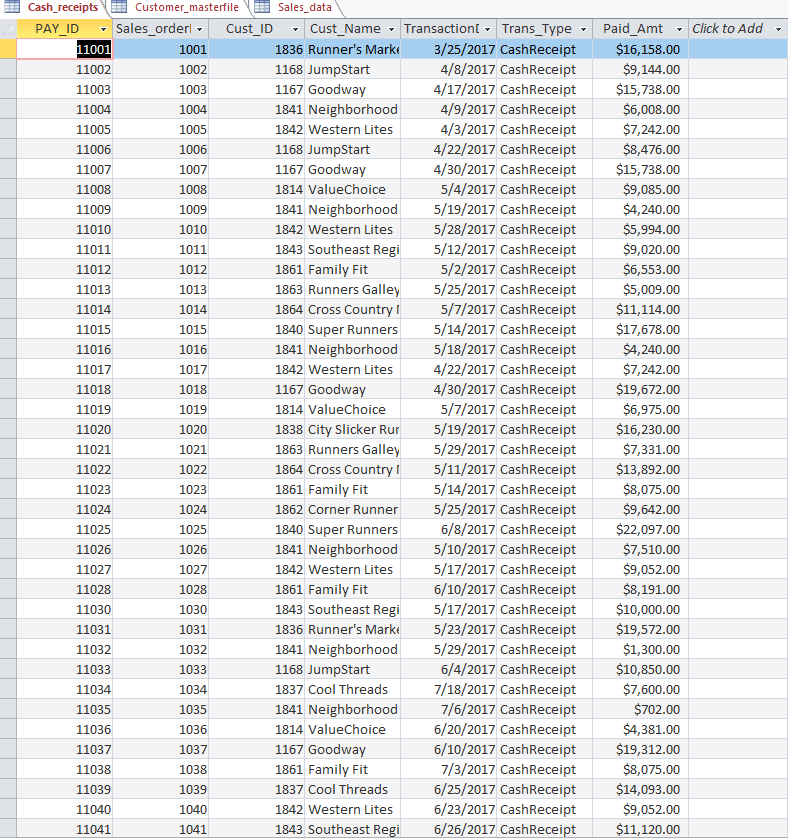Viewport: 788px width, 838px height.
Task: Click the Paid_Amt value $11,120.00
Action: click(640, 829)
